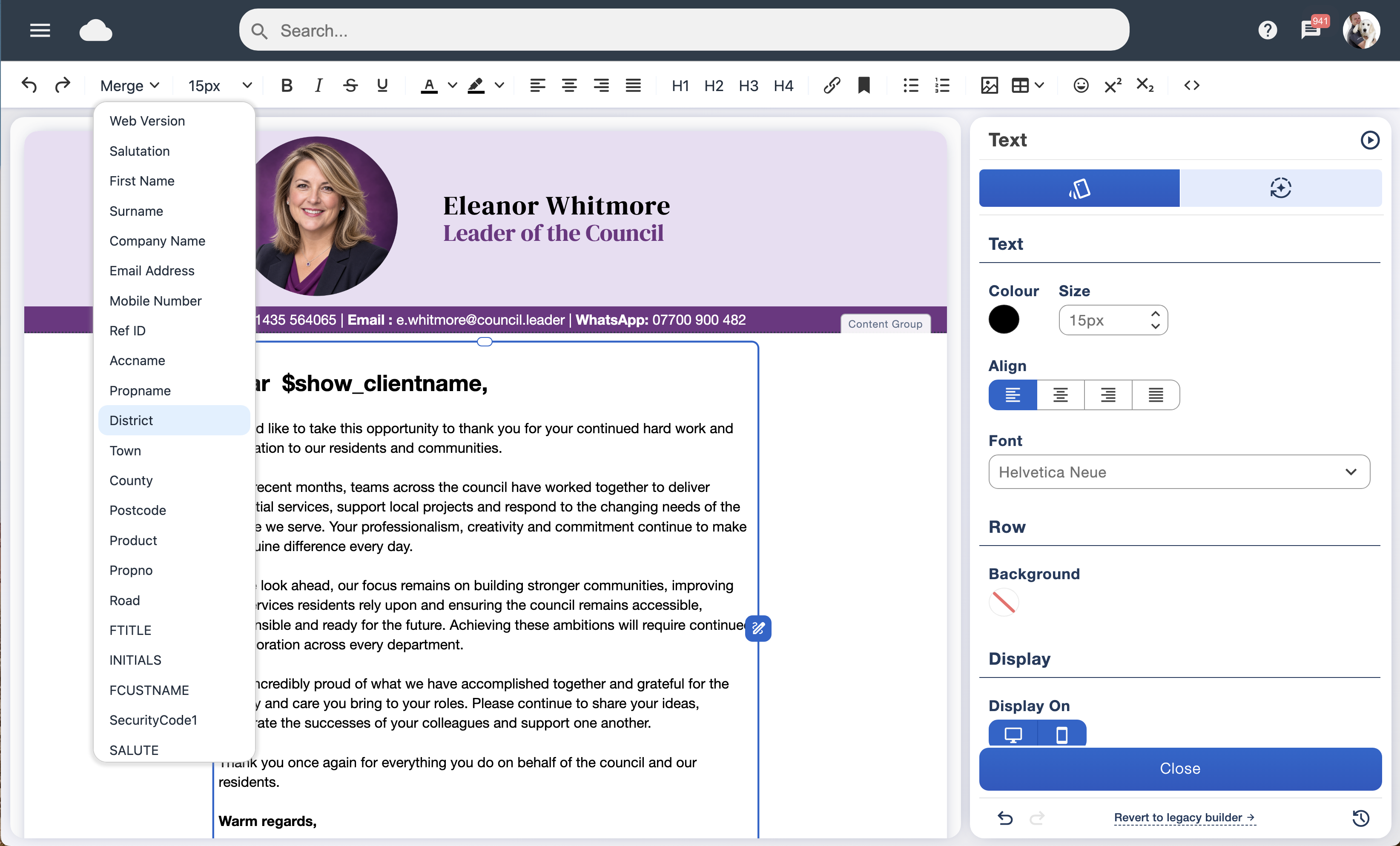The image size is (1400, 846).
Task: Apply superscript formatting
Action: point(1113,85)
